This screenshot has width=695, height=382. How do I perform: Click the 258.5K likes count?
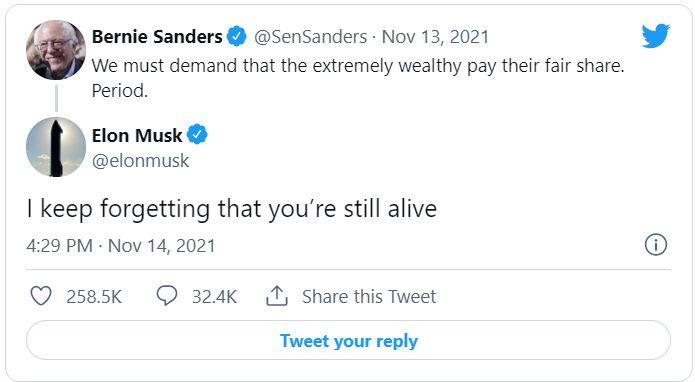click(94, 296)
